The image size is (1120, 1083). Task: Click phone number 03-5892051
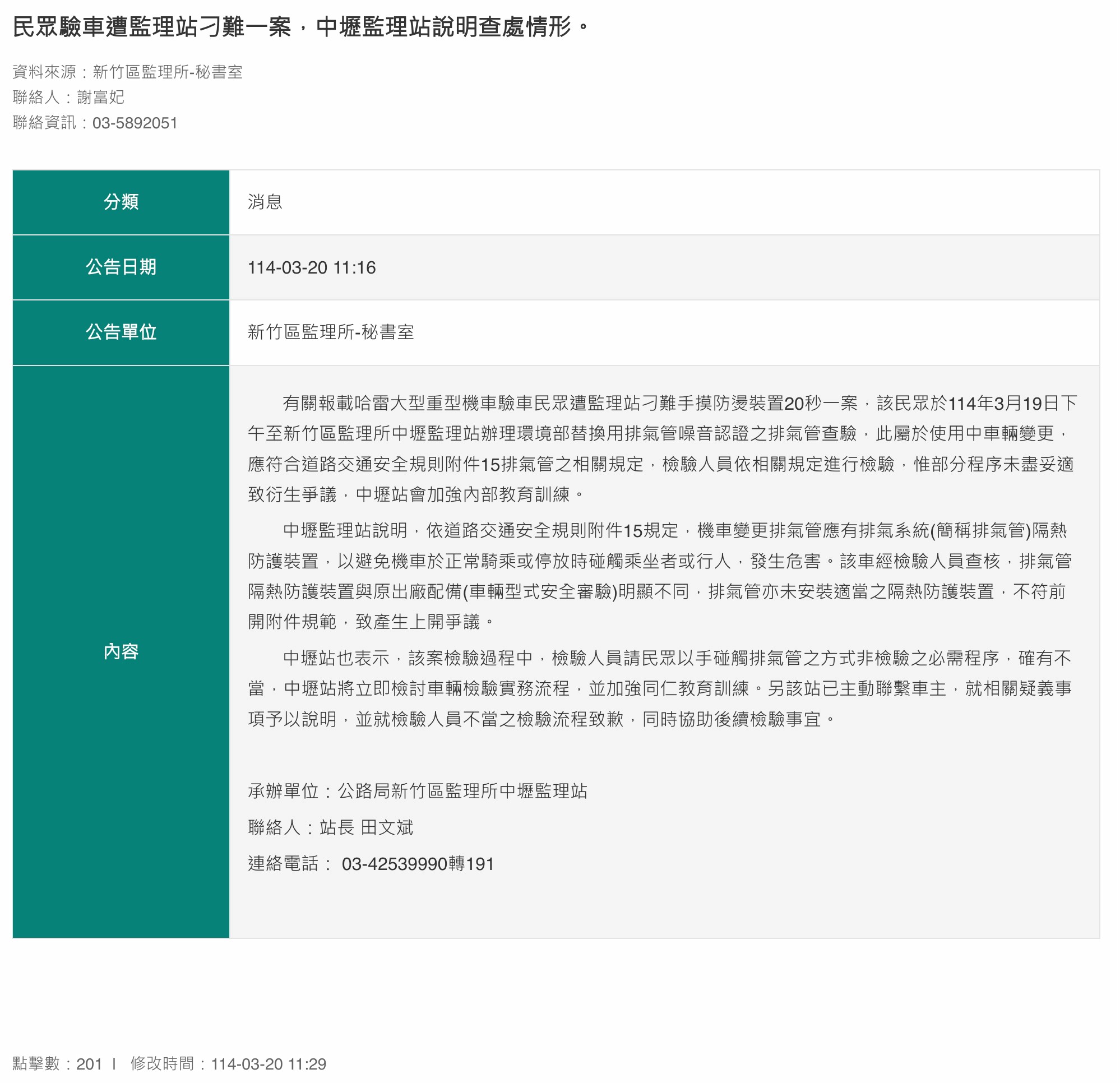[135, 123]
